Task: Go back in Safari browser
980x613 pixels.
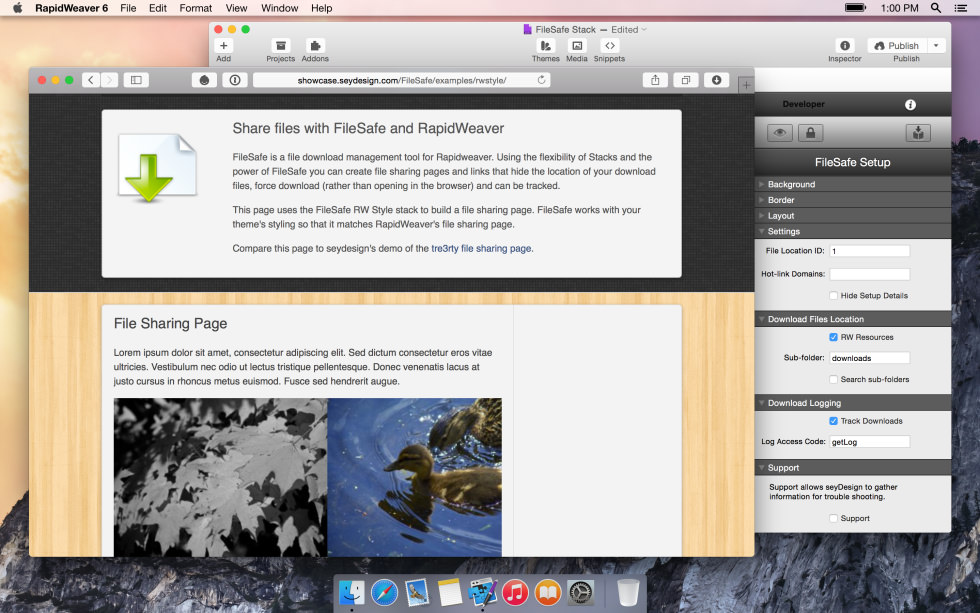Action: tap(91, 80)
